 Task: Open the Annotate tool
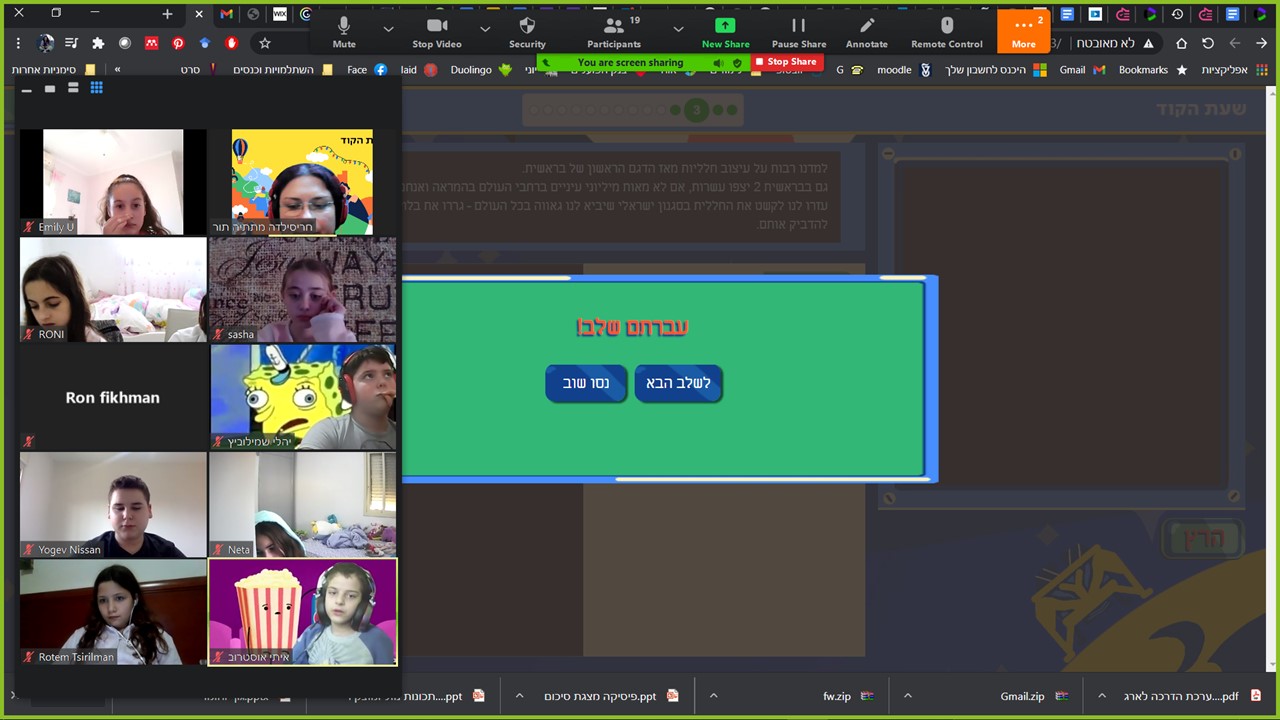tap(866, 31)
